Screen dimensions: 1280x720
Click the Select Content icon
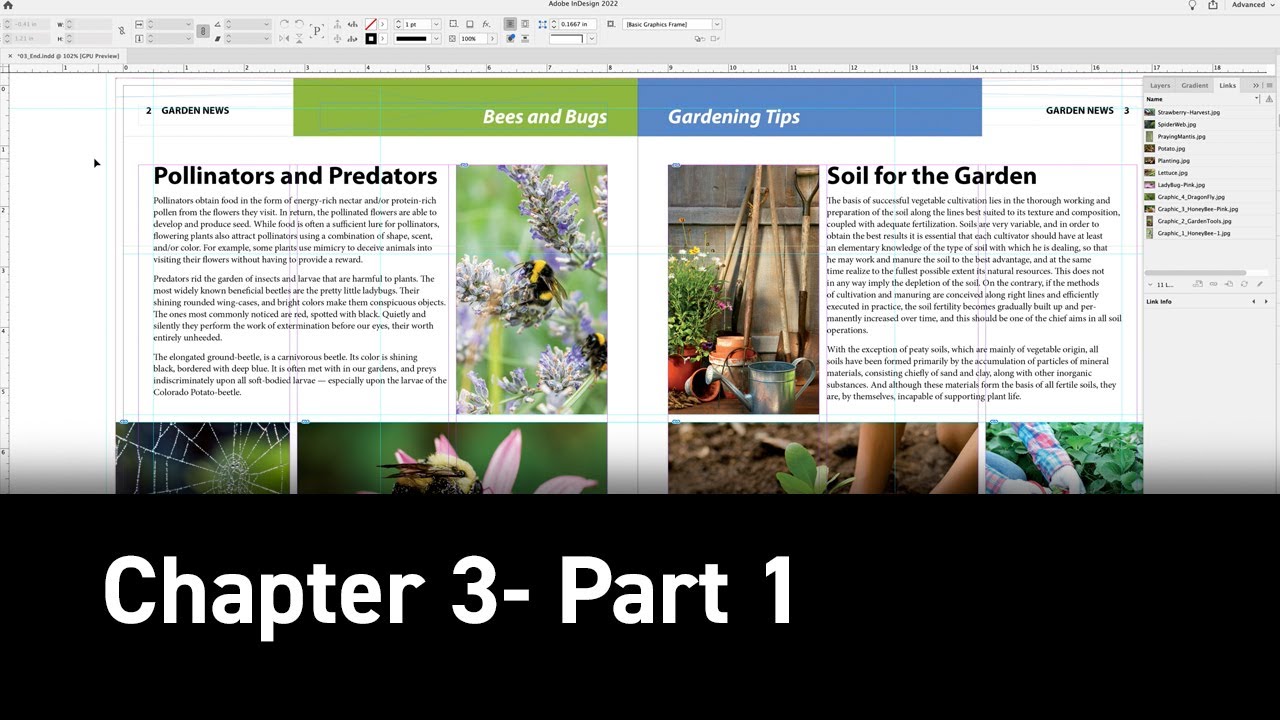337,38
